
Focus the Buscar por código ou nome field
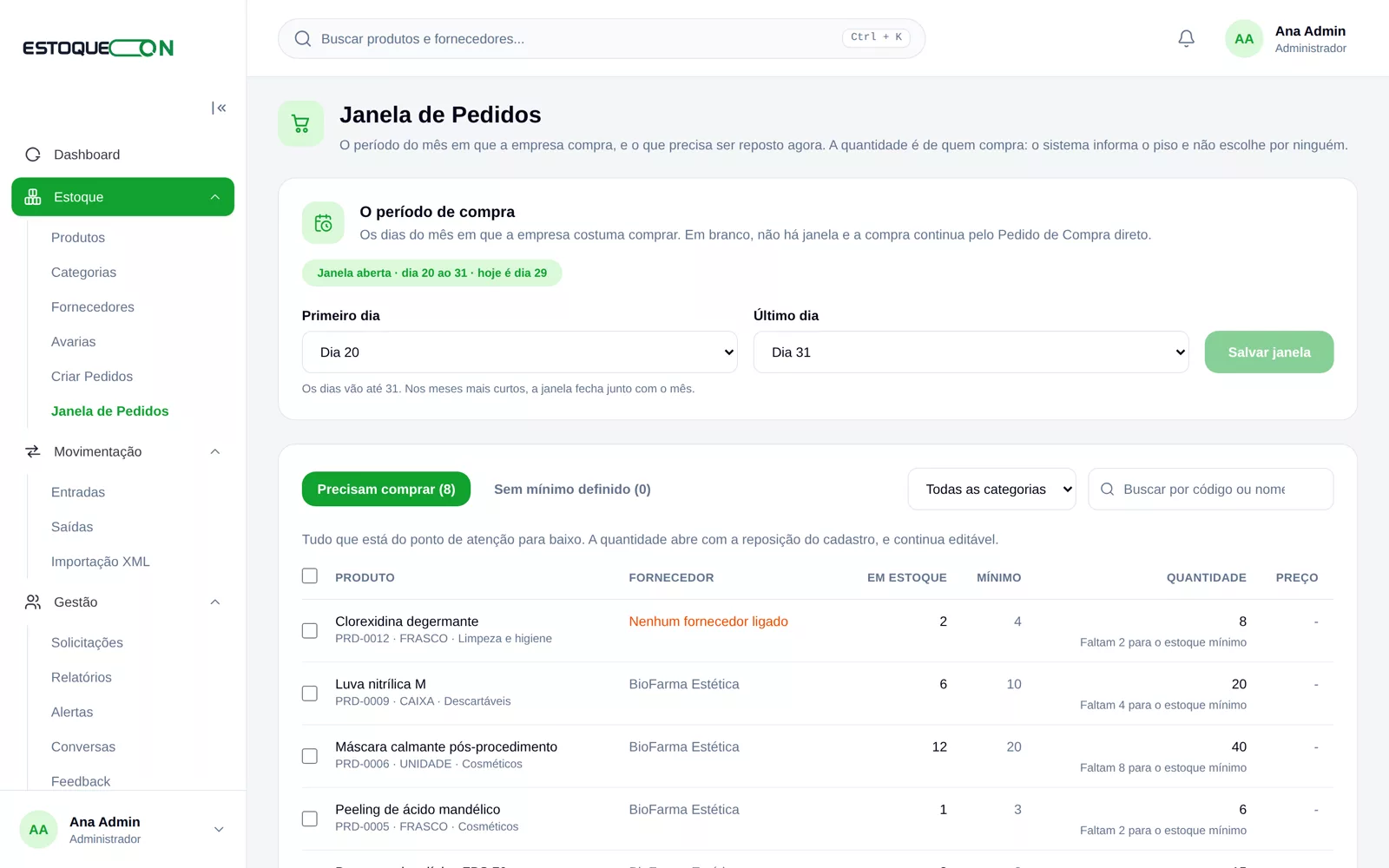tap(1211, 490)
